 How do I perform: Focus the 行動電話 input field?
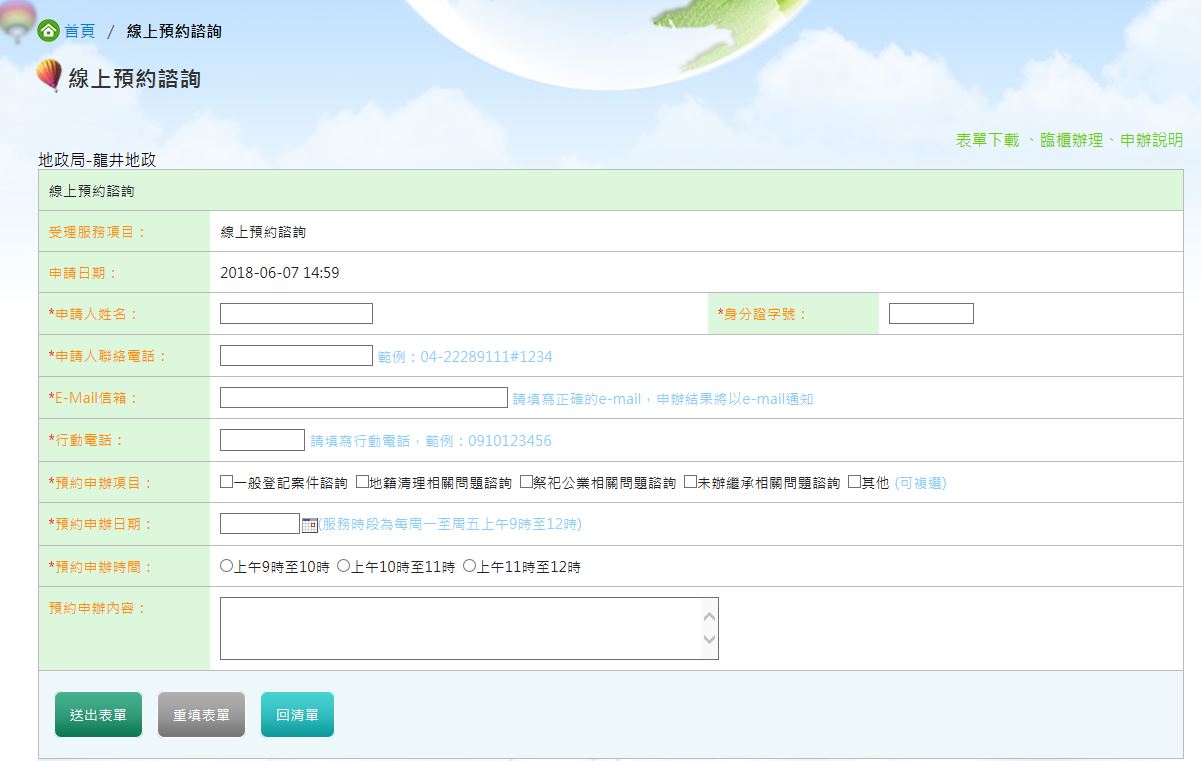[x=262, y=440]
